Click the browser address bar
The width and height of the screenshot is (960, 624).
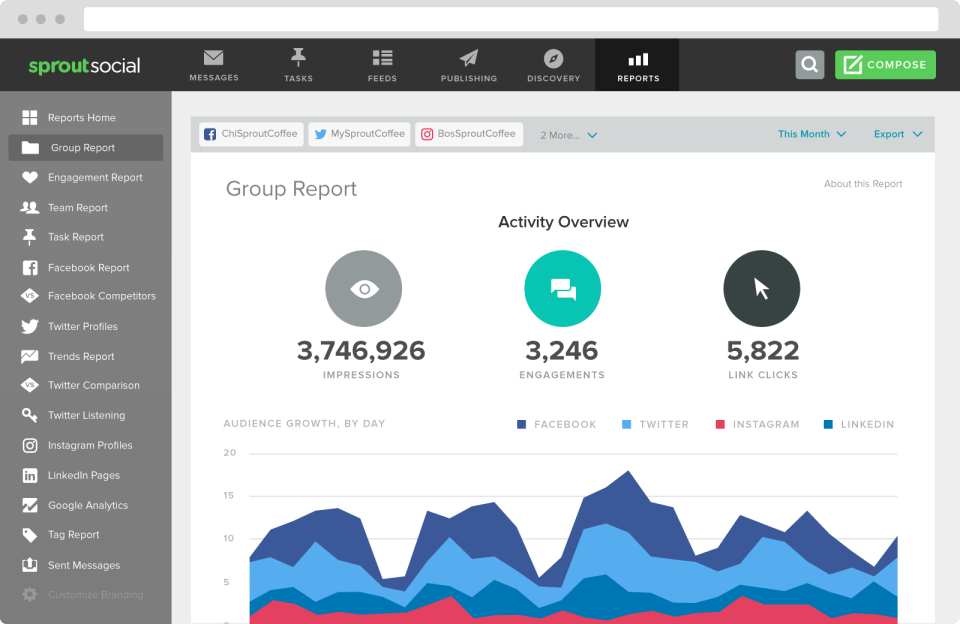coord(511,19)
